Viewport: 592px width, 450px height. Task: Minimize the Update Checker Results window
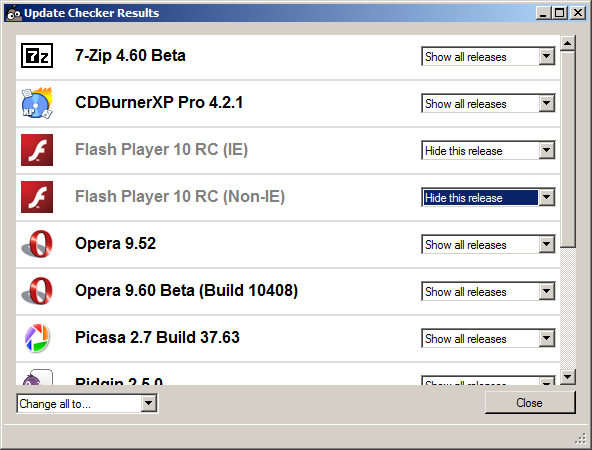tap(543, 13)
